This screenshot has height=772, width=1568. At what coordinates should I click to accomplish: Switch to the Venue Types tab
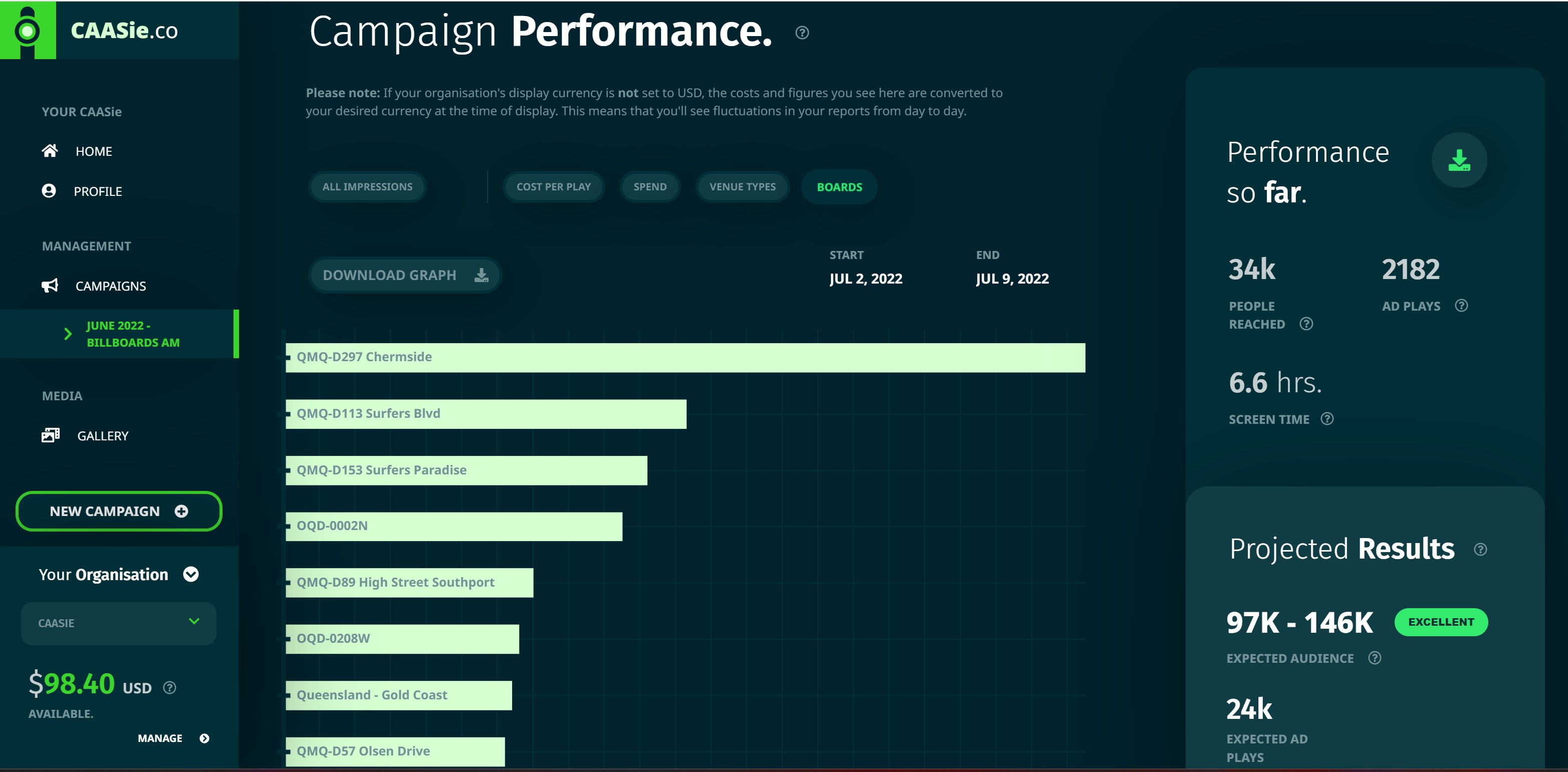(x=742, y=187)
